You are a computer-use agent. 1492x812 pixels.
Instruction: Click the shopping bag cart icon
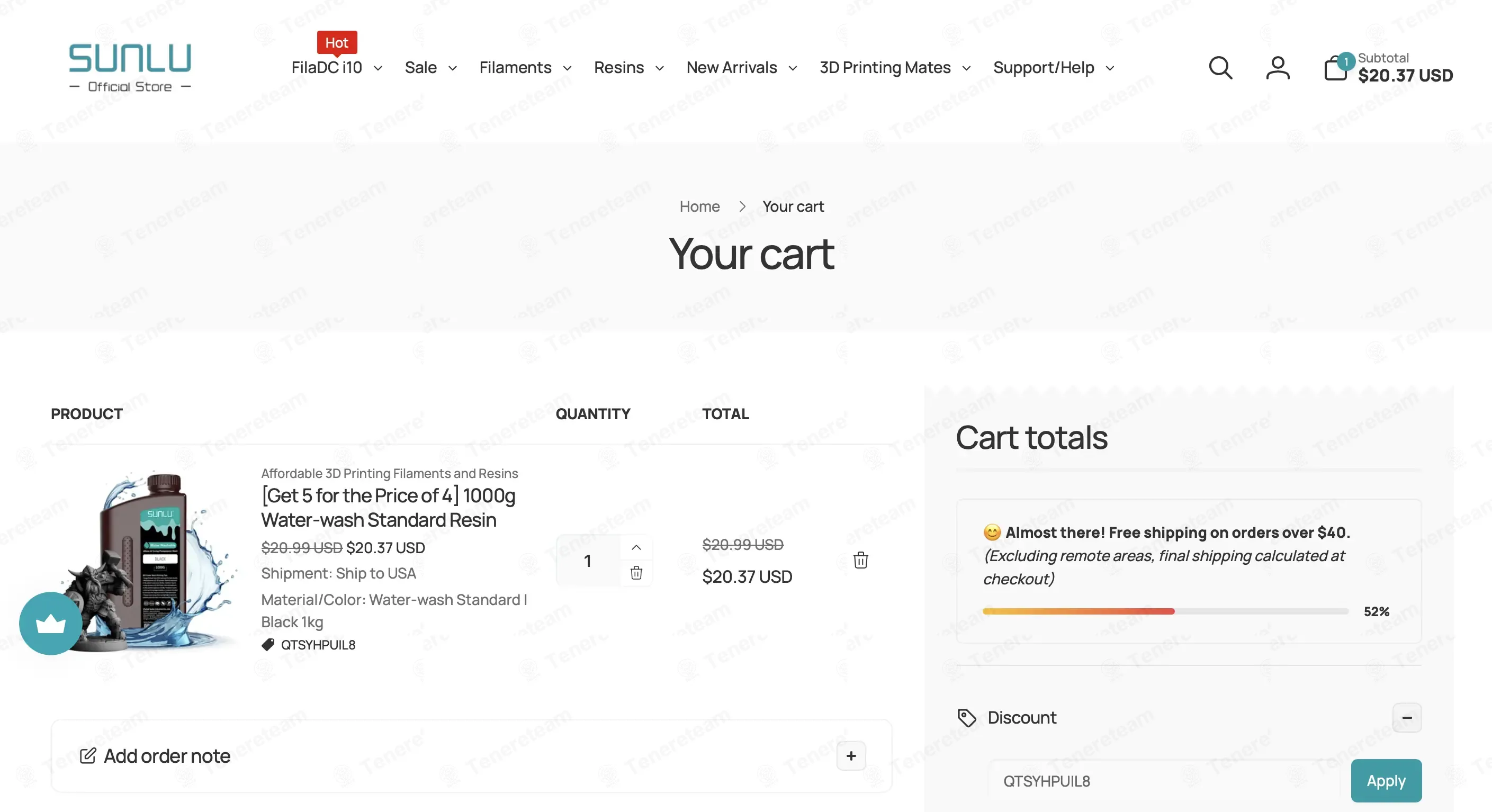1337,68
